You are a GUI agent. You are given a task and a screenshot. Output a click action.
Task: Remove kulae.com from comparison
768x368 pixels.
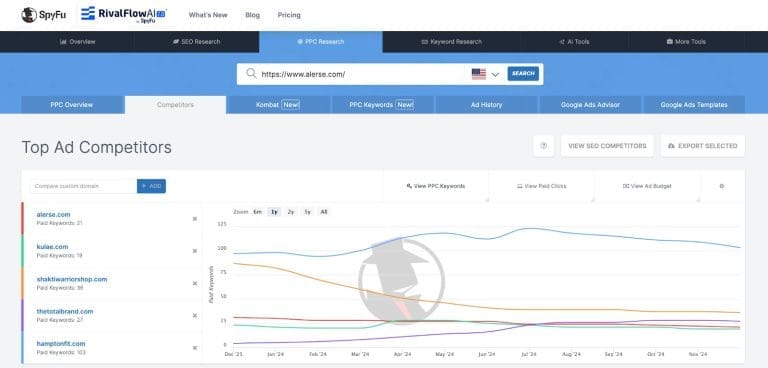[194, 251]
